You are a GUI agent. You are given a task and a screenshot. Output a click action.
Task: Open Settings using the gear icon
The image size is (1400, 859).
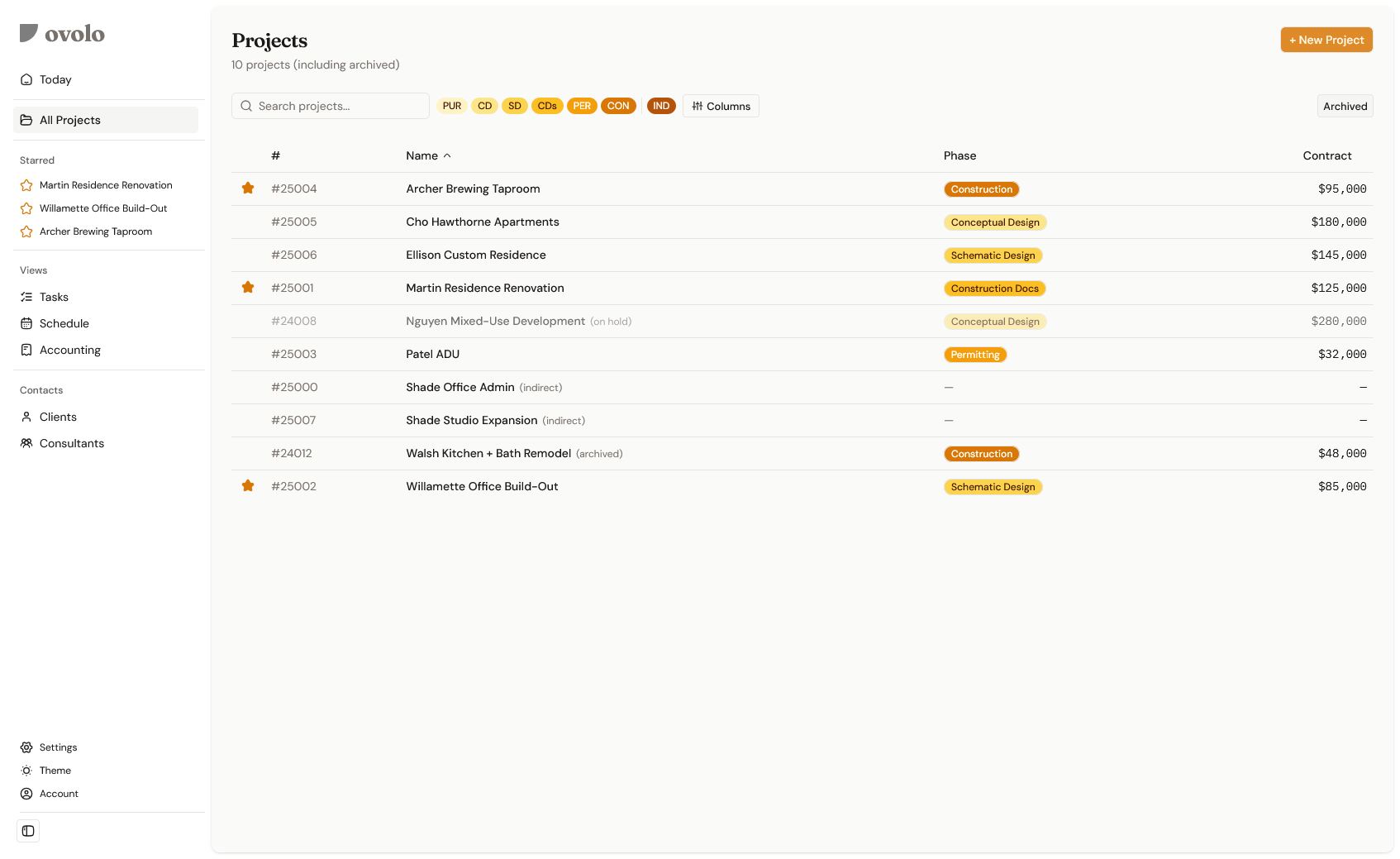click(26, 747)
